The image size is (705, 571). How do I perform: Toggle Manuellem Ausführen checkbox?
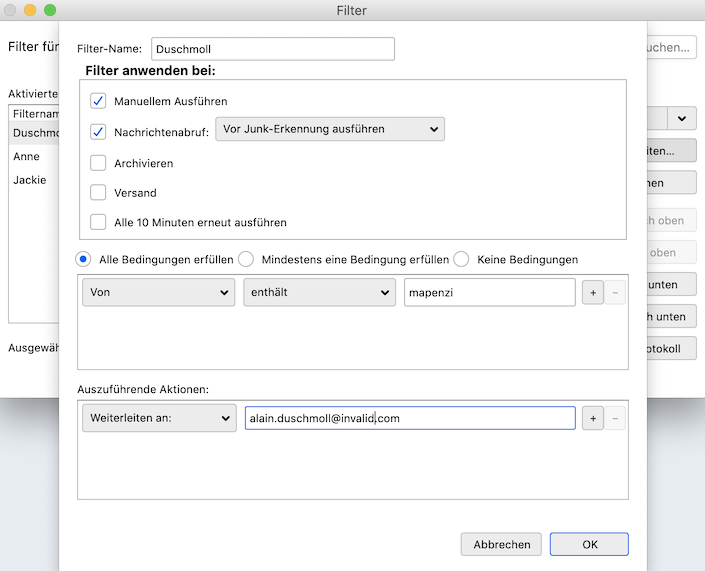98,101
